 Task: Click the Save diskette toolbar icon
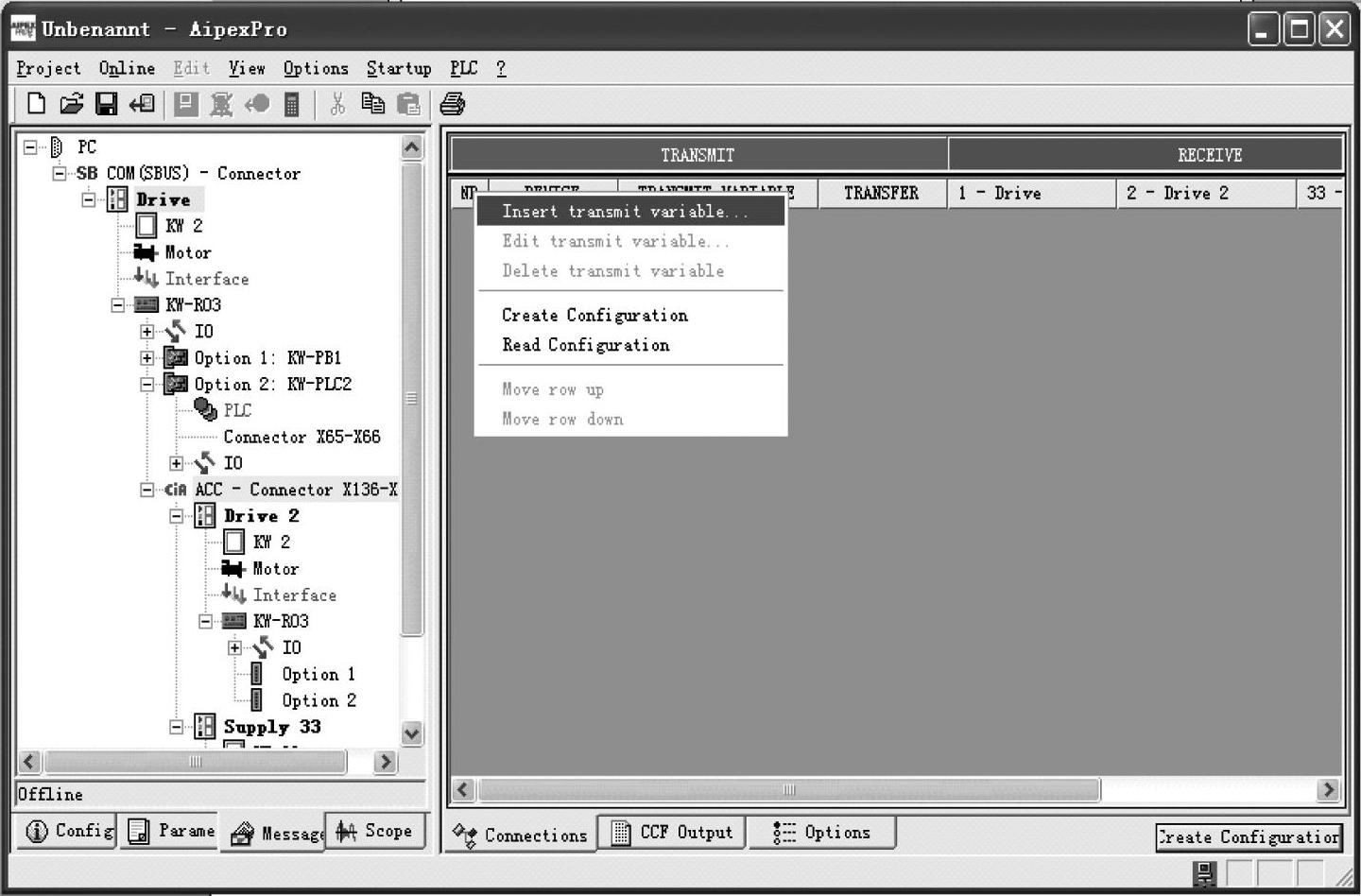coord(106,104)
